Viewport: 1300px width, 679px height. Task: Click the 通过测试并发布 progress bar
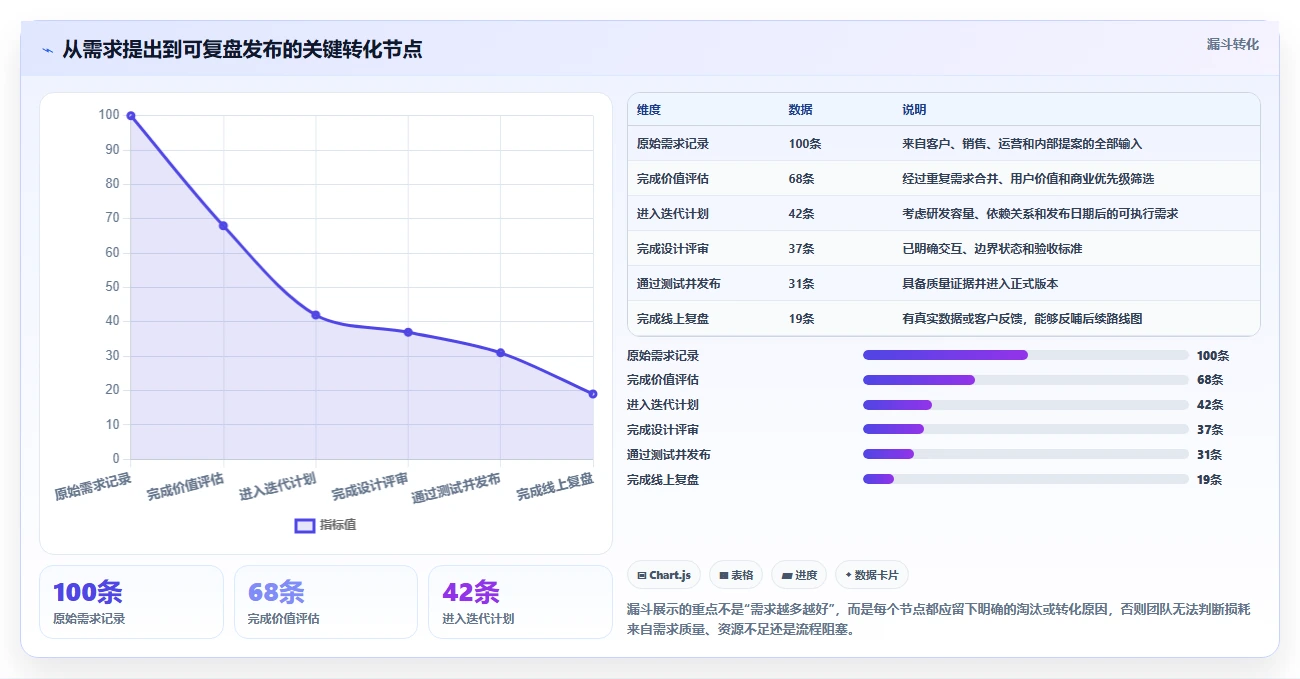click(x=1026, y=455)
